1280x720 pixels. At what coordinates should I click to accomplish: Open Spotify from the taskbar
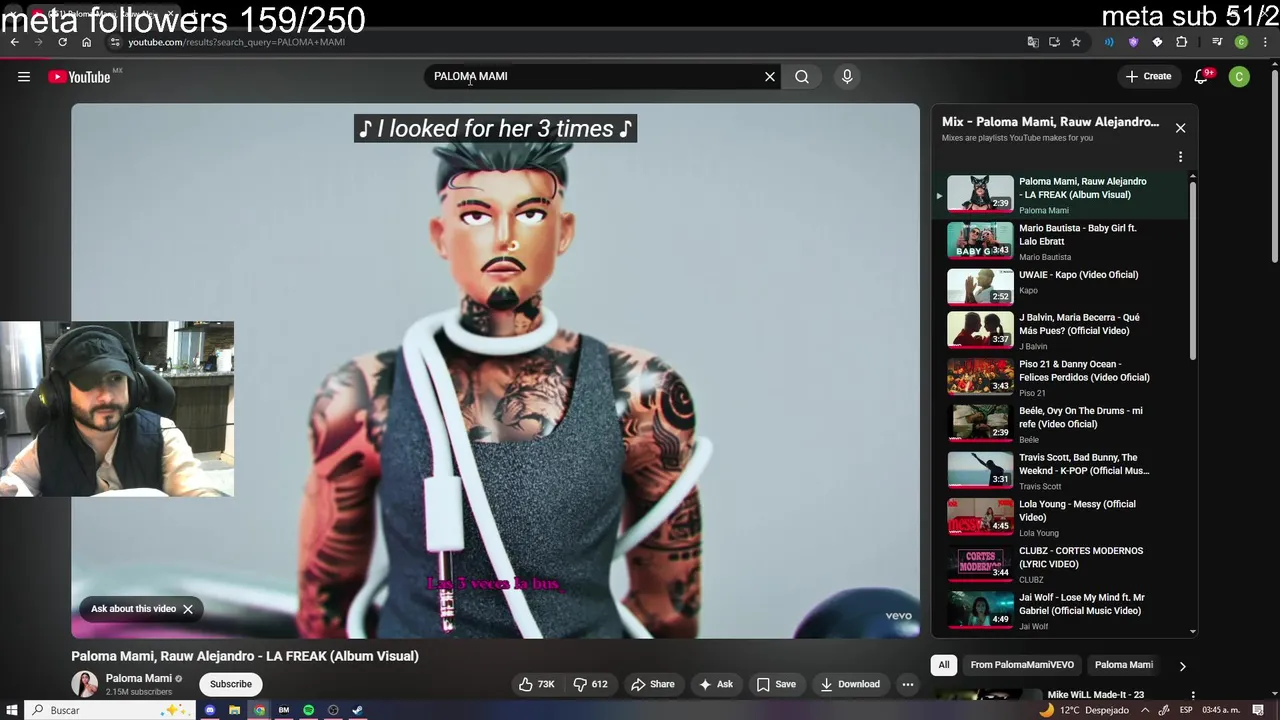point(309,710)
